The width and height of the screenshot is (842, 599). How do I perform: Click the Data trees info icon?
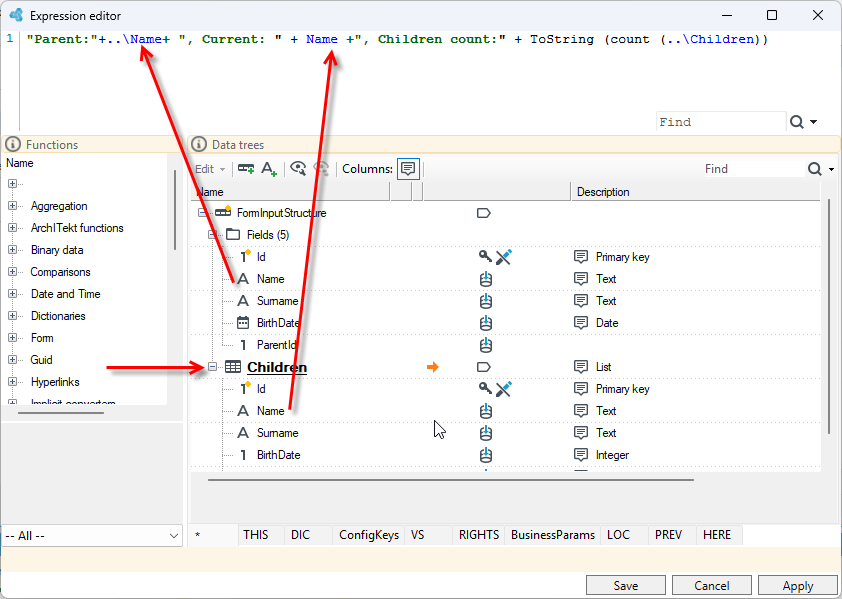(199, 145)
